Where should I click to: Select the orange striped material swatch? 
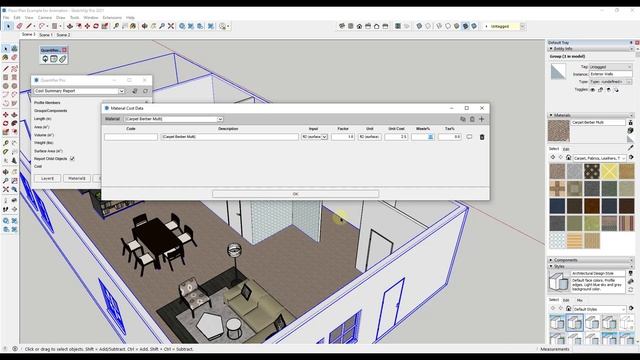[574, 240]
